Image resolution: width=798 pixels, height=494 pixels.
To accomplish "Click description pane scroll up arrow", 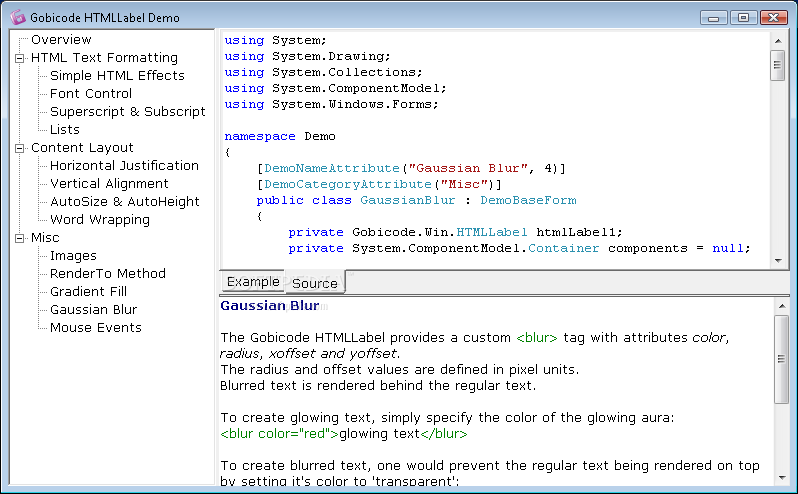I will [x=781, y=306].
